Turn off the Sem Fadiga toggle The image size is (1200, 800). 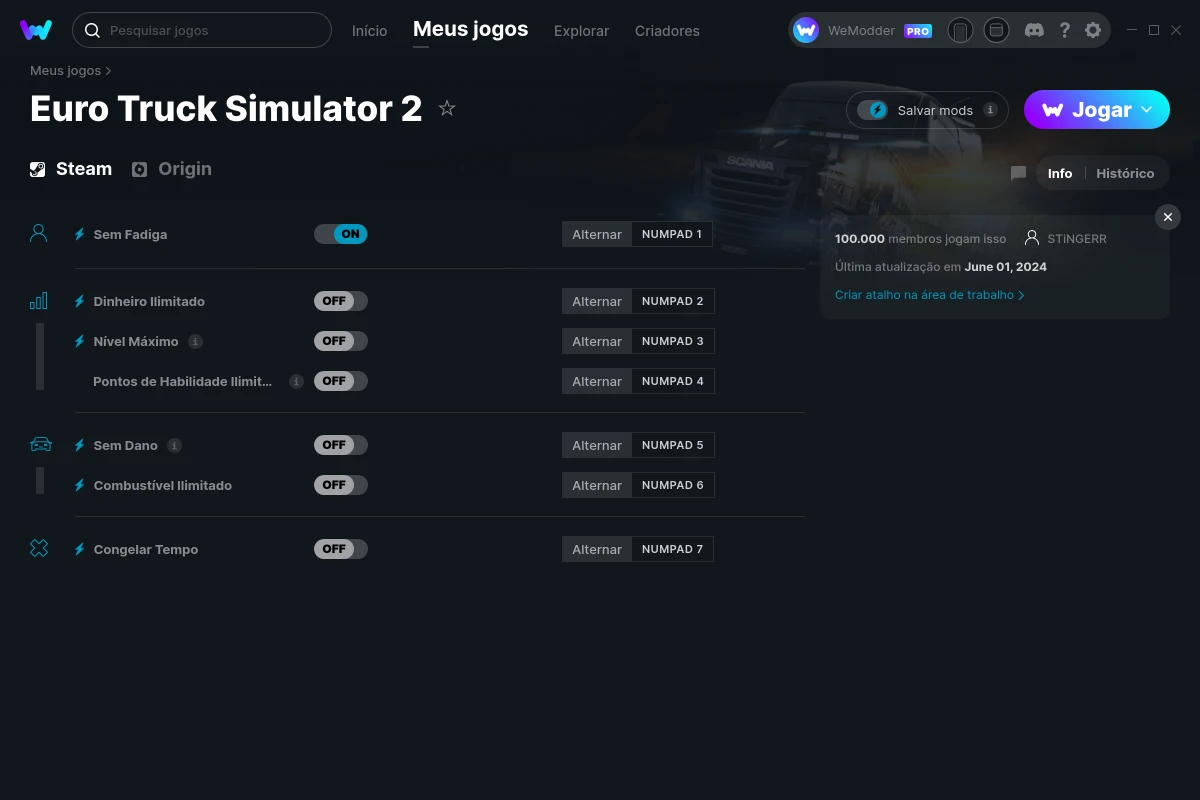click(341, 234)
